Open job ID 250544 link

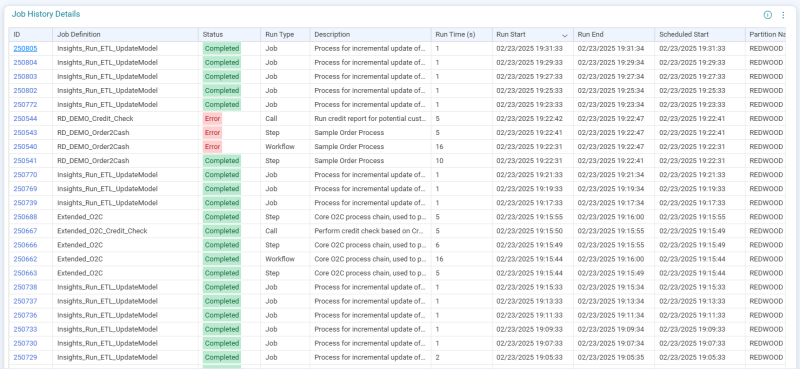tap(25, 118)
